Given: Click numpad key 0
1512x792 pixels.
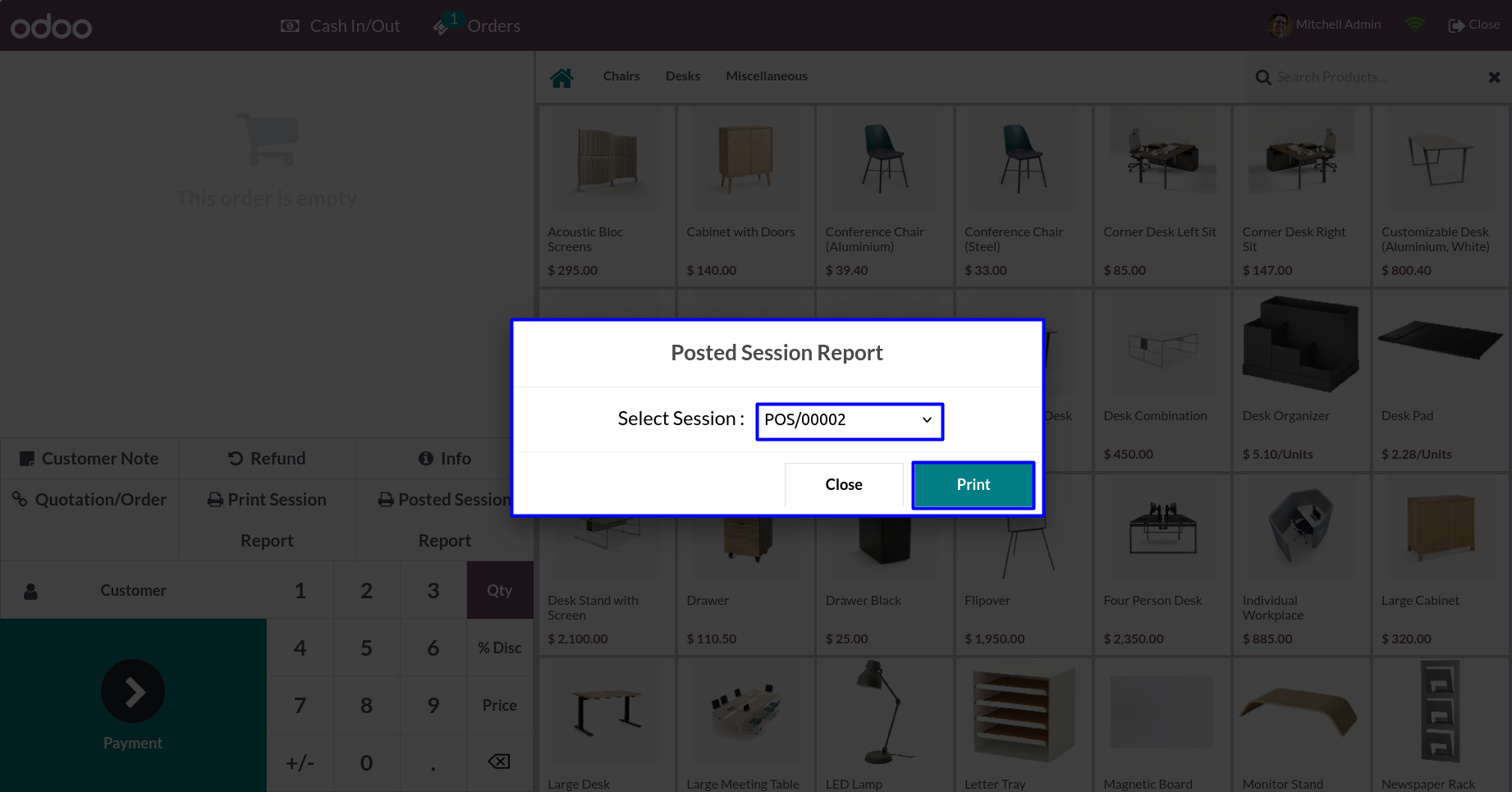Looking at the screenshot, I should click(367, 762).
